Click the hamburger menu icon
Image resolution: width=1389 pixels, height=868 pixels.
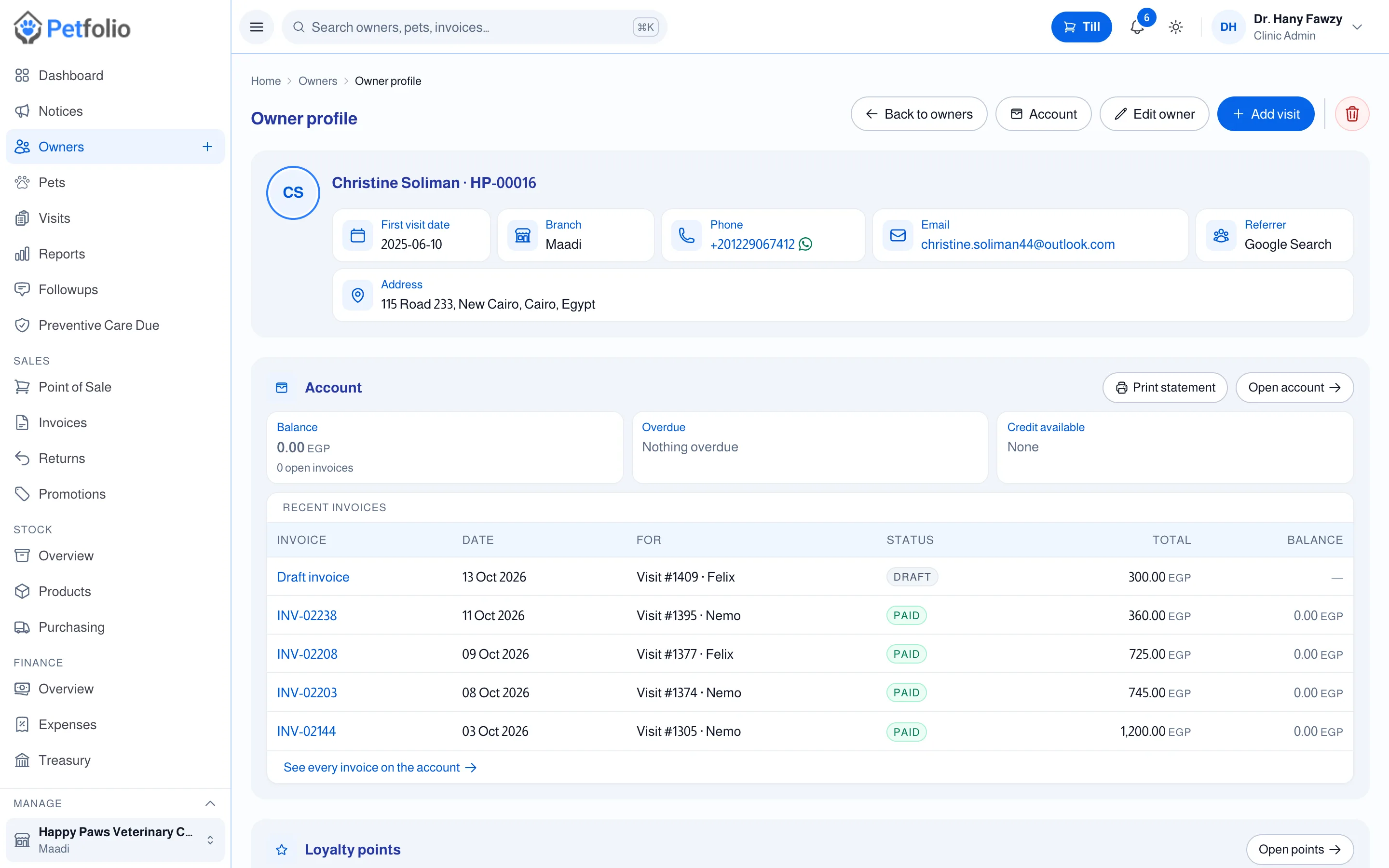pyautogui.click(x=257, y=27)
